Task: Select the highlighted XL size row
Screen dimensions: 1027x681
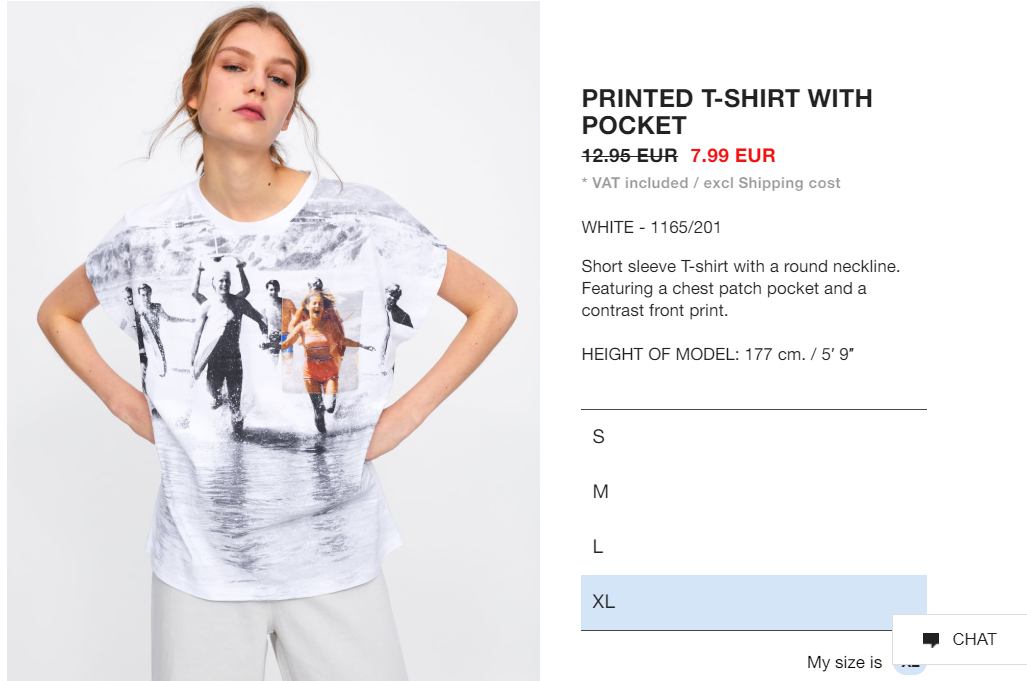Action: (754, 602)
